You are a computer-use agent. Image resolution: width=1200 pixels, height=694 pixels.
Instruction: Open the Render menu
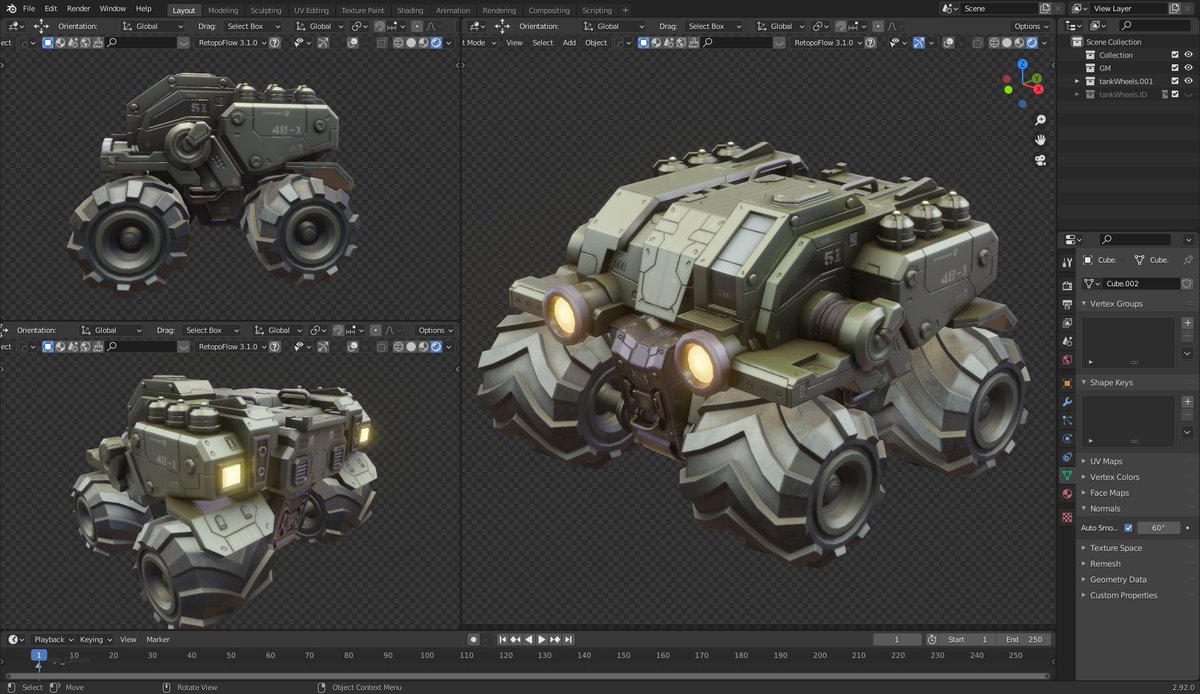[x=78, y=8]
